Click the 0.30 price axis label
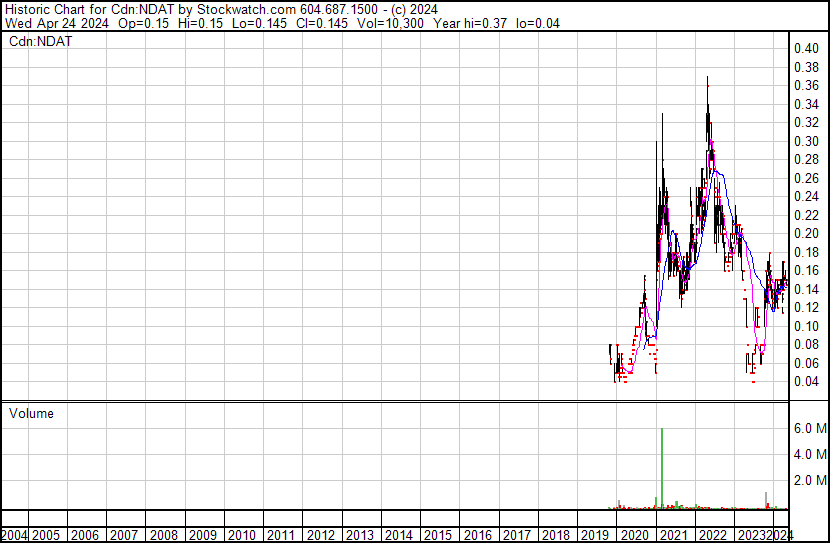 806,141
